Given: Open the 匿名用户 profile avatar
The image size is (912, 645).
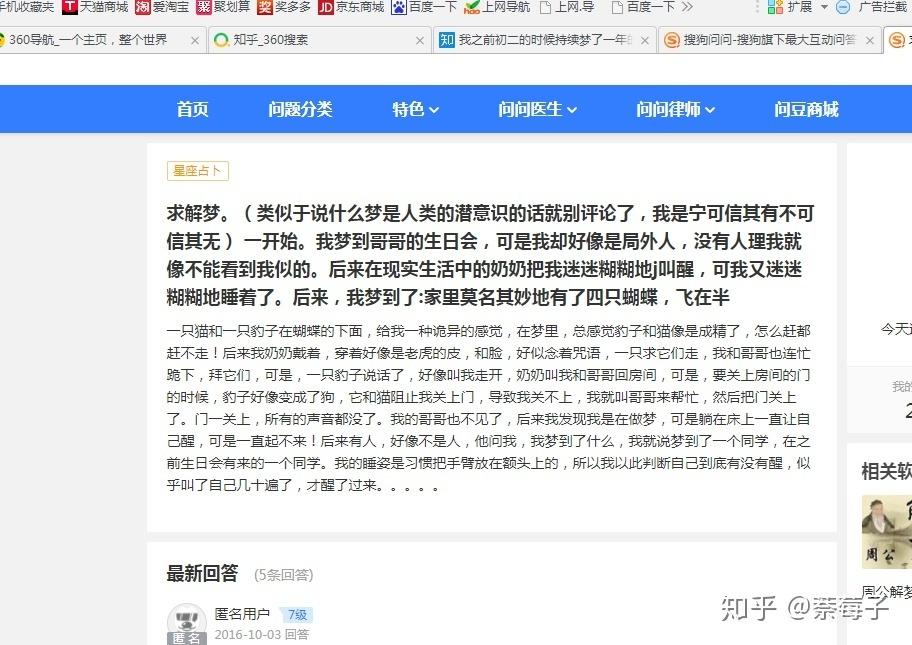Looking at the screenshot, I should coord(187,622).
